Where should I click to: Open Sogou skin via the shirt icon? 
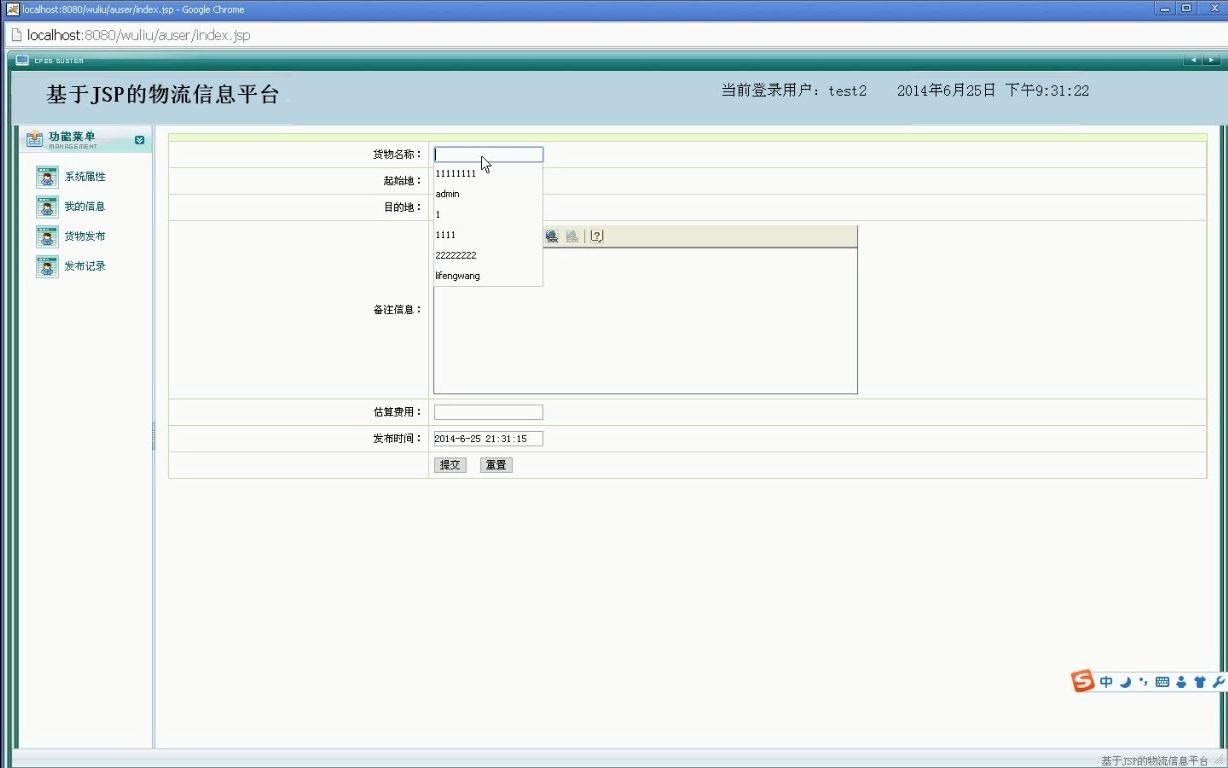point(1199,682)
